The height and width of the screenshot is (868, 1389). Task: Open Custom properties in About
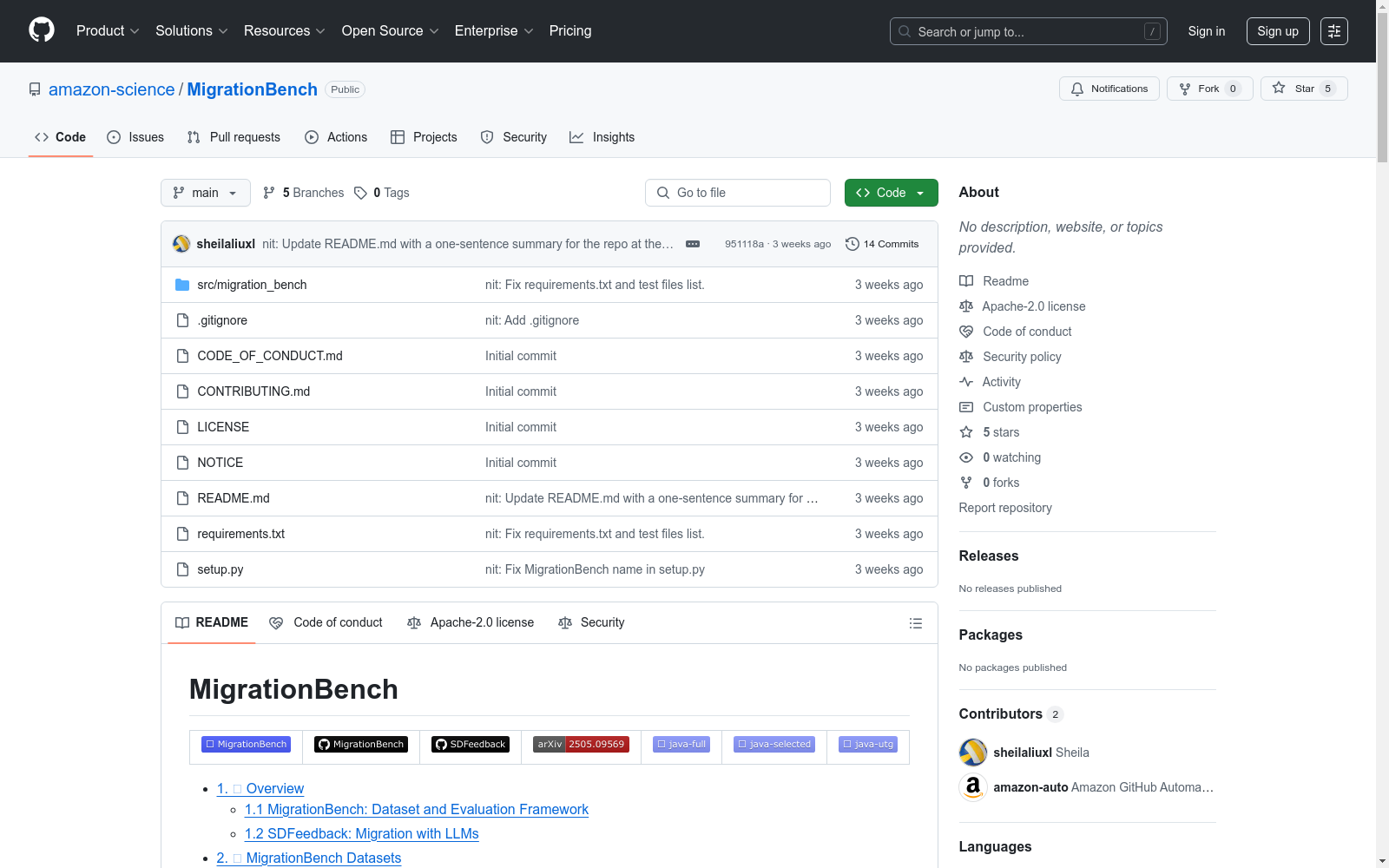(x=1021, y=407)
